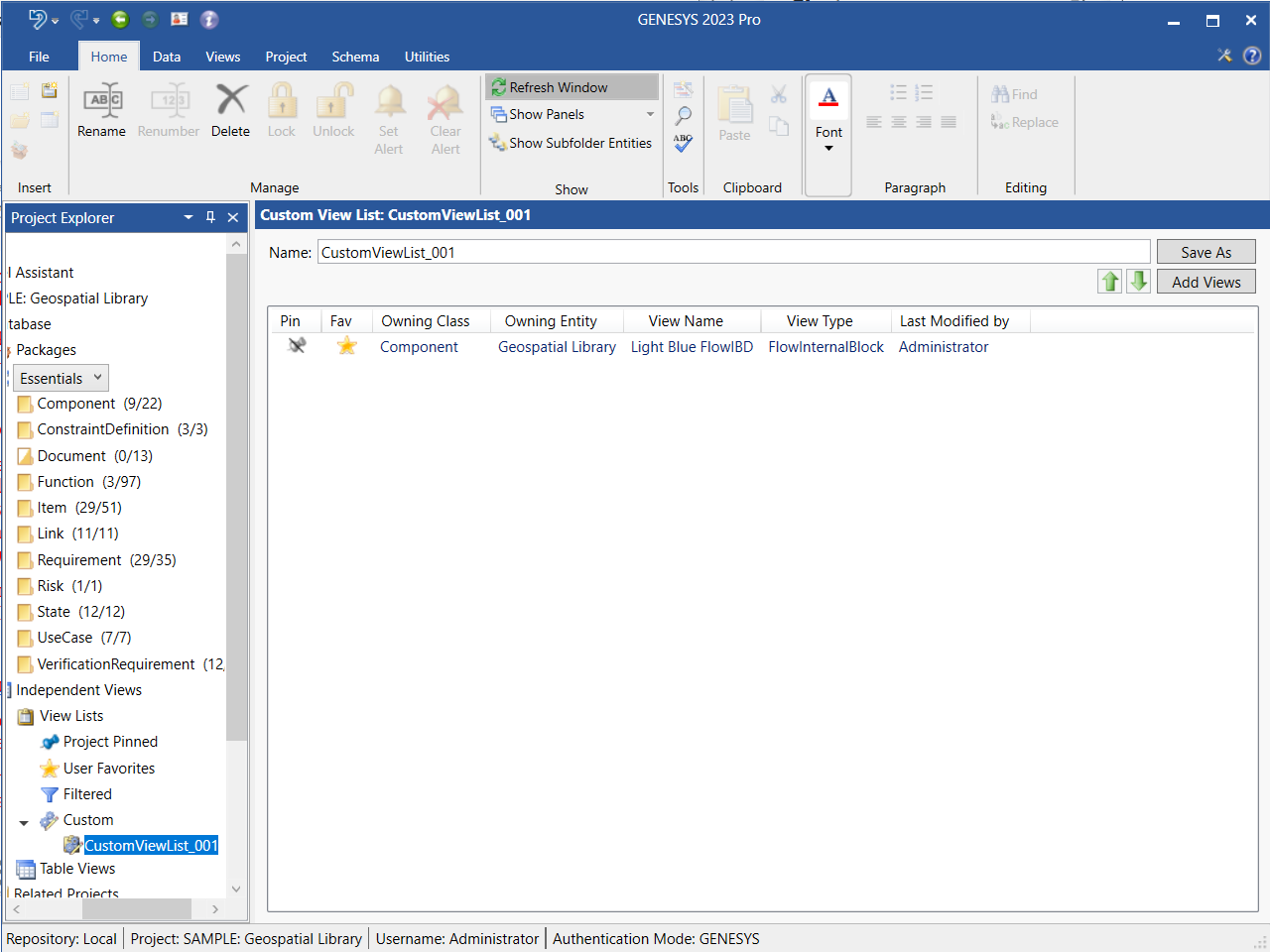Click the green move up arrow

(1109, 282)
